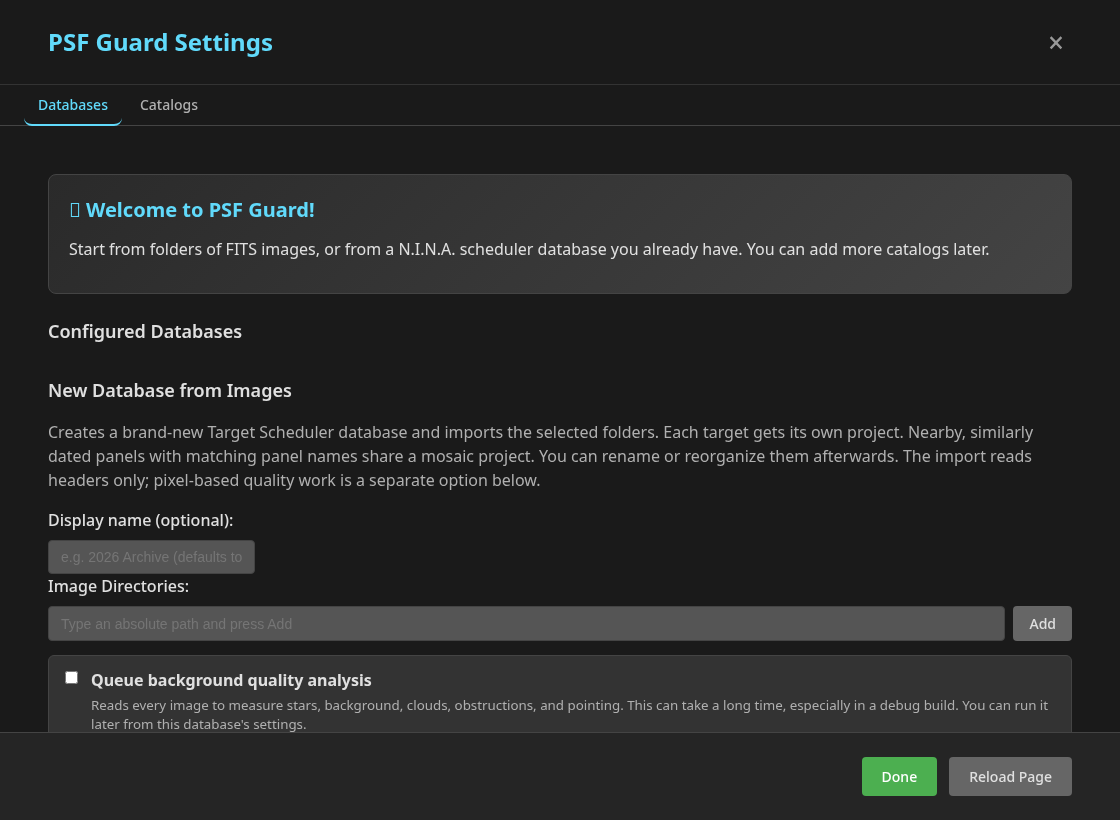Click the emoji icon before Welcome heading
The height and width of the screenshot is (820, 1120).
75,210
